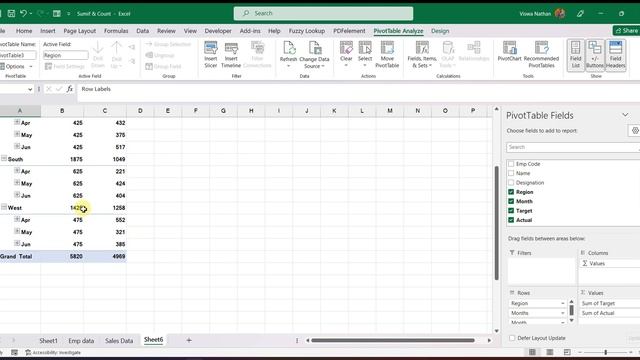
Task: Click the horizontal scrollbar thumb
Action: 393,340
